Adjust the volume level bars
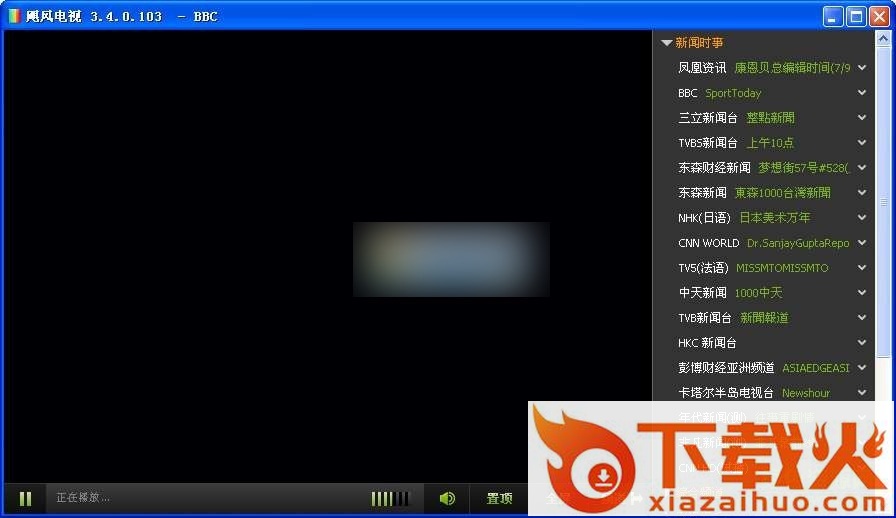 click(391, 499)
